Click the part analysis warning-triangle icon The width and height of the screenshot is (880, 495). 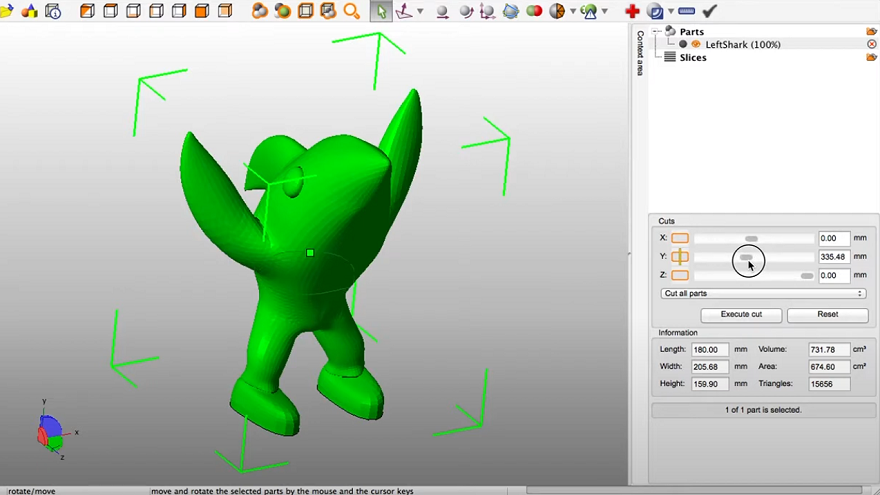[589, 11]
